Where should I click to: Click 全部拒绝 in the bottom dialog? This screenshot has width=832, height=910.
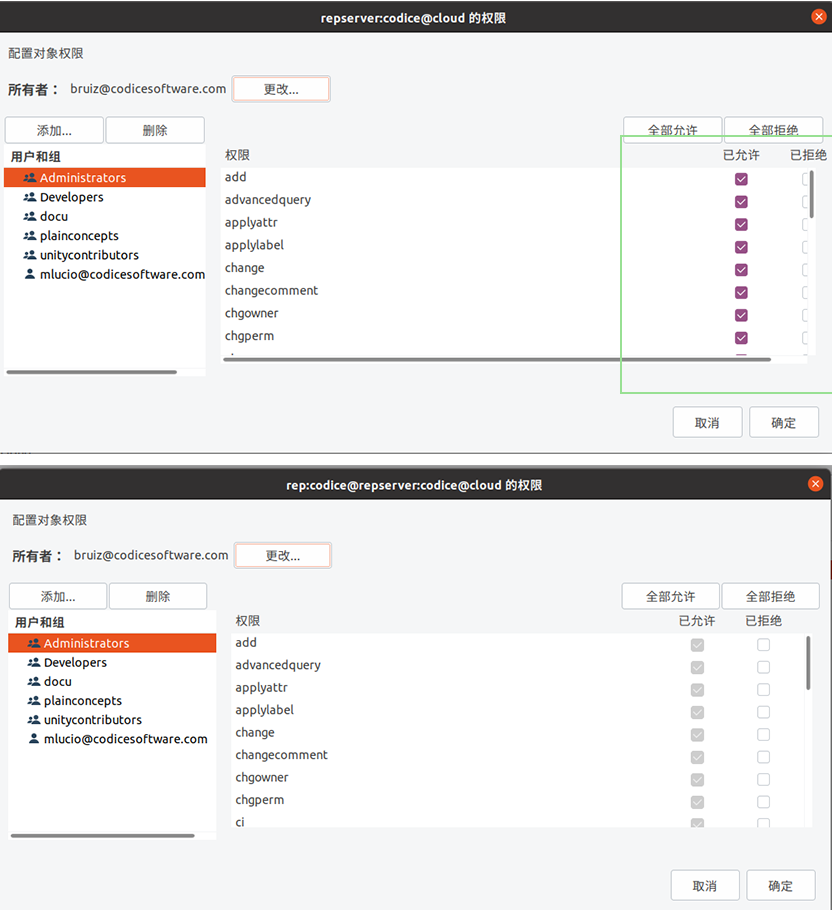pyautogui.click(x=771, y=595)
